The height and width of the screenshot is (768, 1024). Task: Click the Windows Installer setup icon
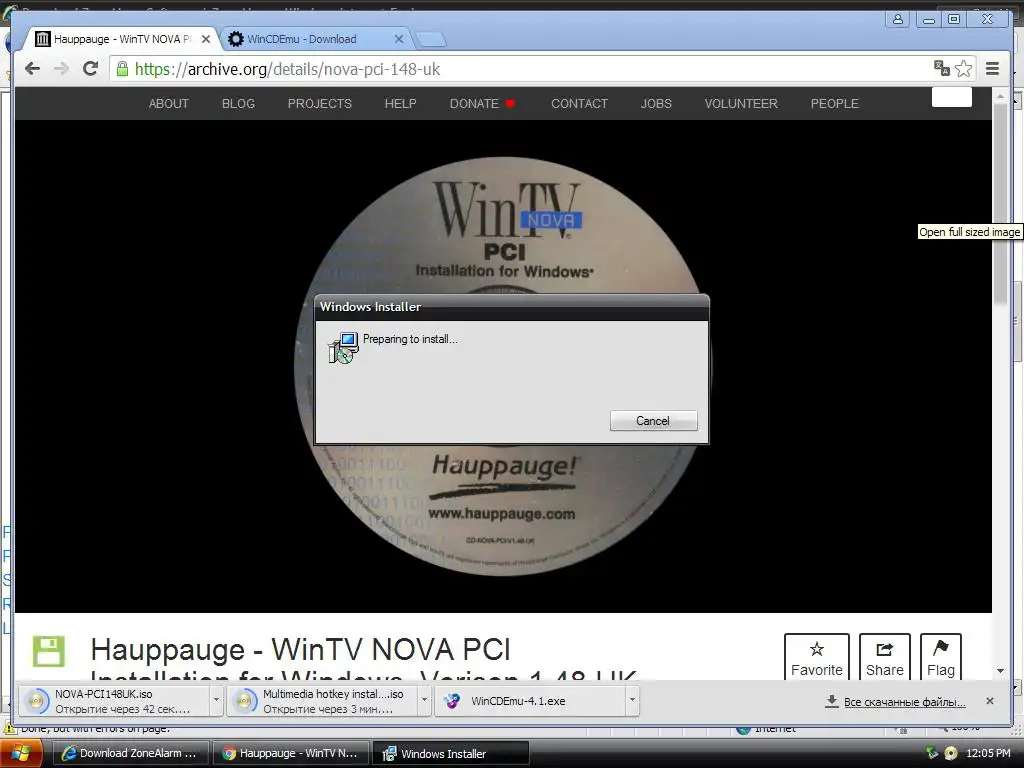point(343,347)
